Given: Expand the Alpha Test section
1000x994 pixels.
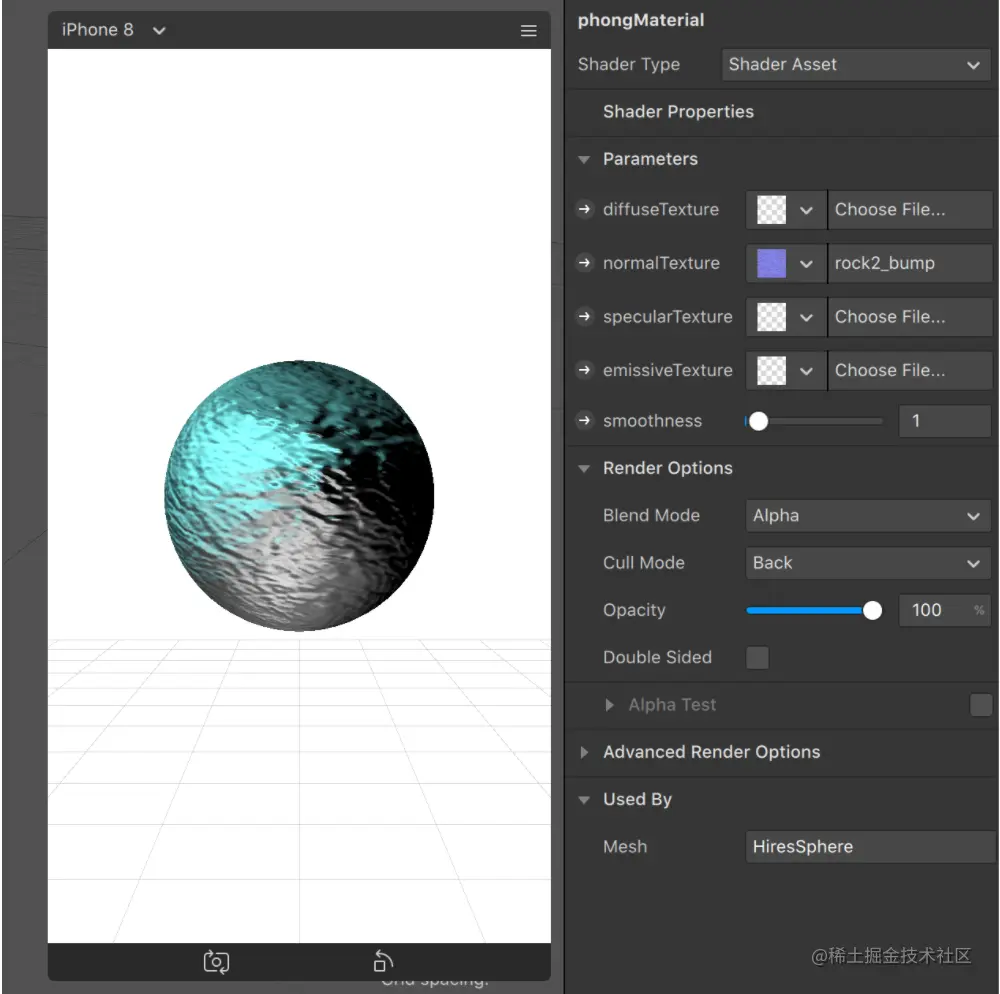Looking at the screenshot, I should click(x=609, y=705).
